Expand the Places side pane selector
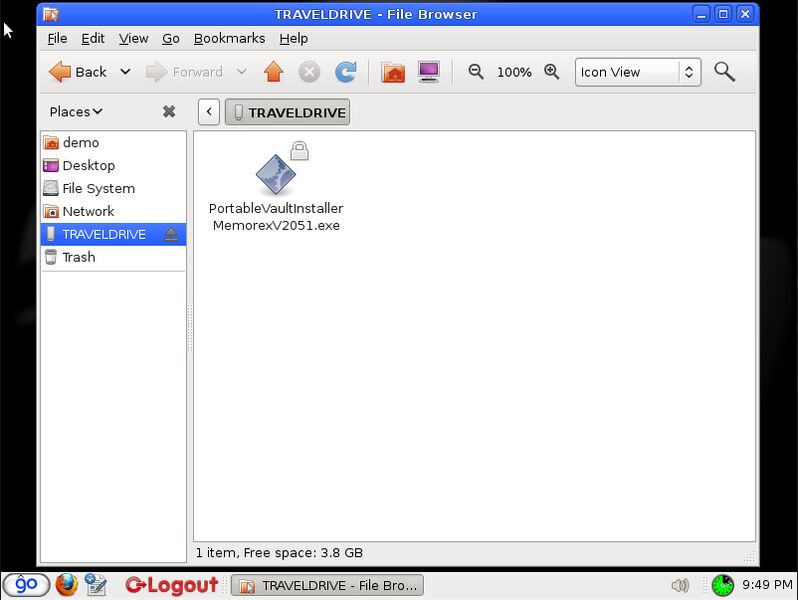 tap(76, 111)
